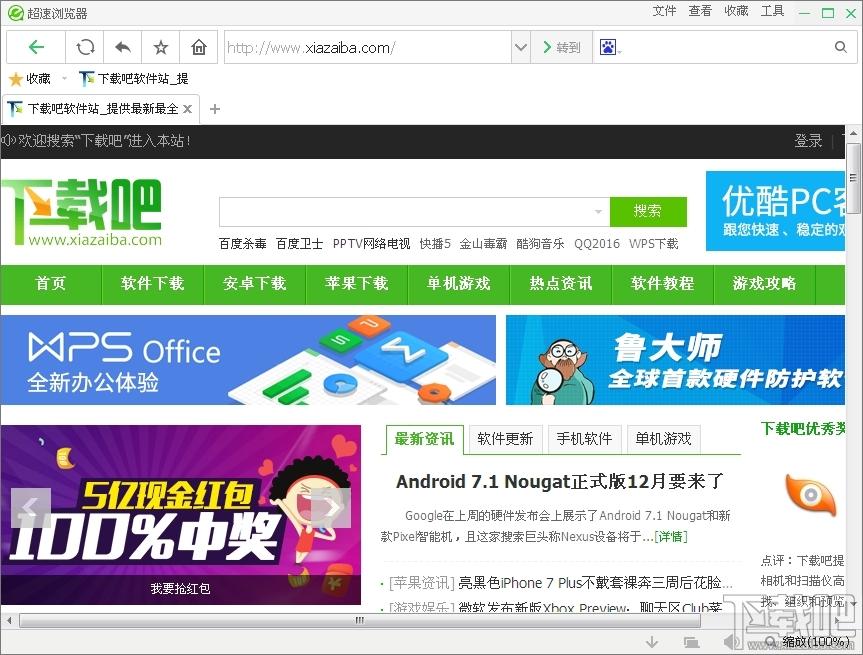Bookmark page with star toolbar icon

161,47
